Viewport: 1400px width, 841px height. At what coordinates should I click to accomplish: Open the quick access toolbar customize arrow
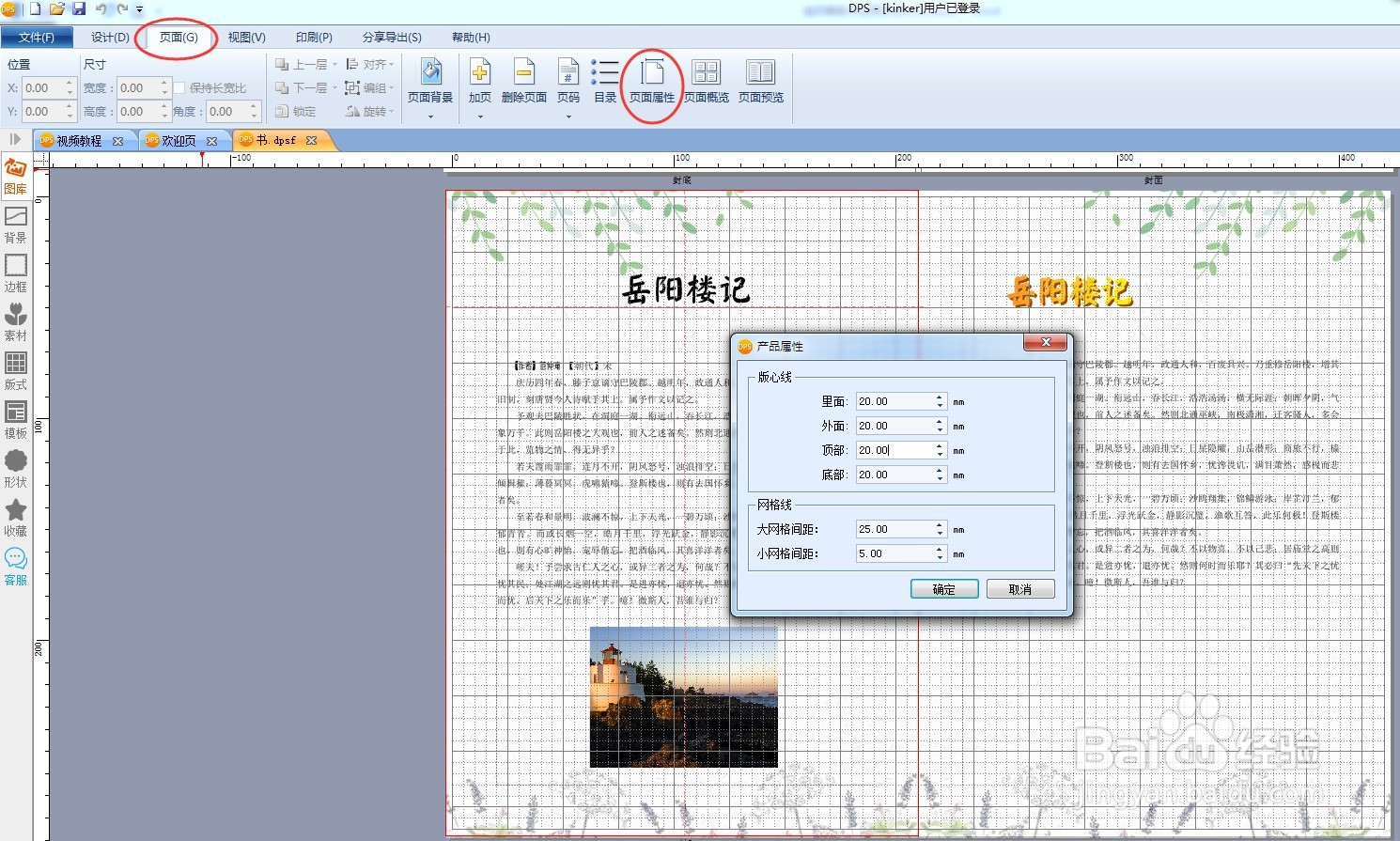[x=139, y=10]
